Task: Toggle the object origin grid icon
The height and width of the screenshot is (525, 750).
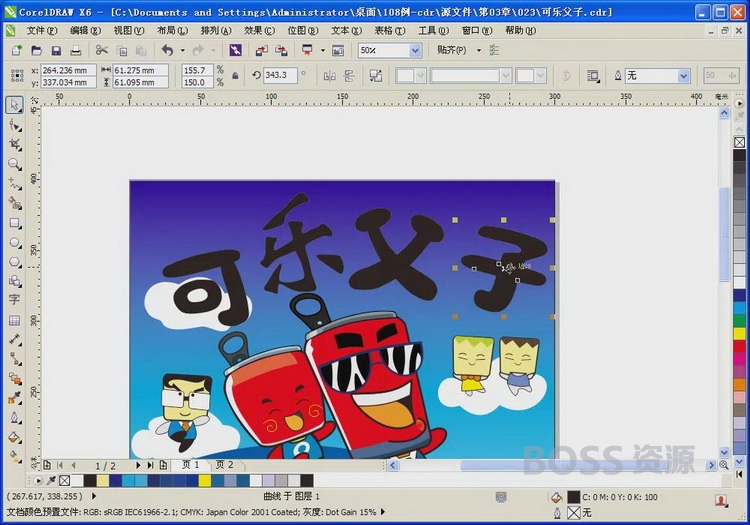Action: coord(17,76)
